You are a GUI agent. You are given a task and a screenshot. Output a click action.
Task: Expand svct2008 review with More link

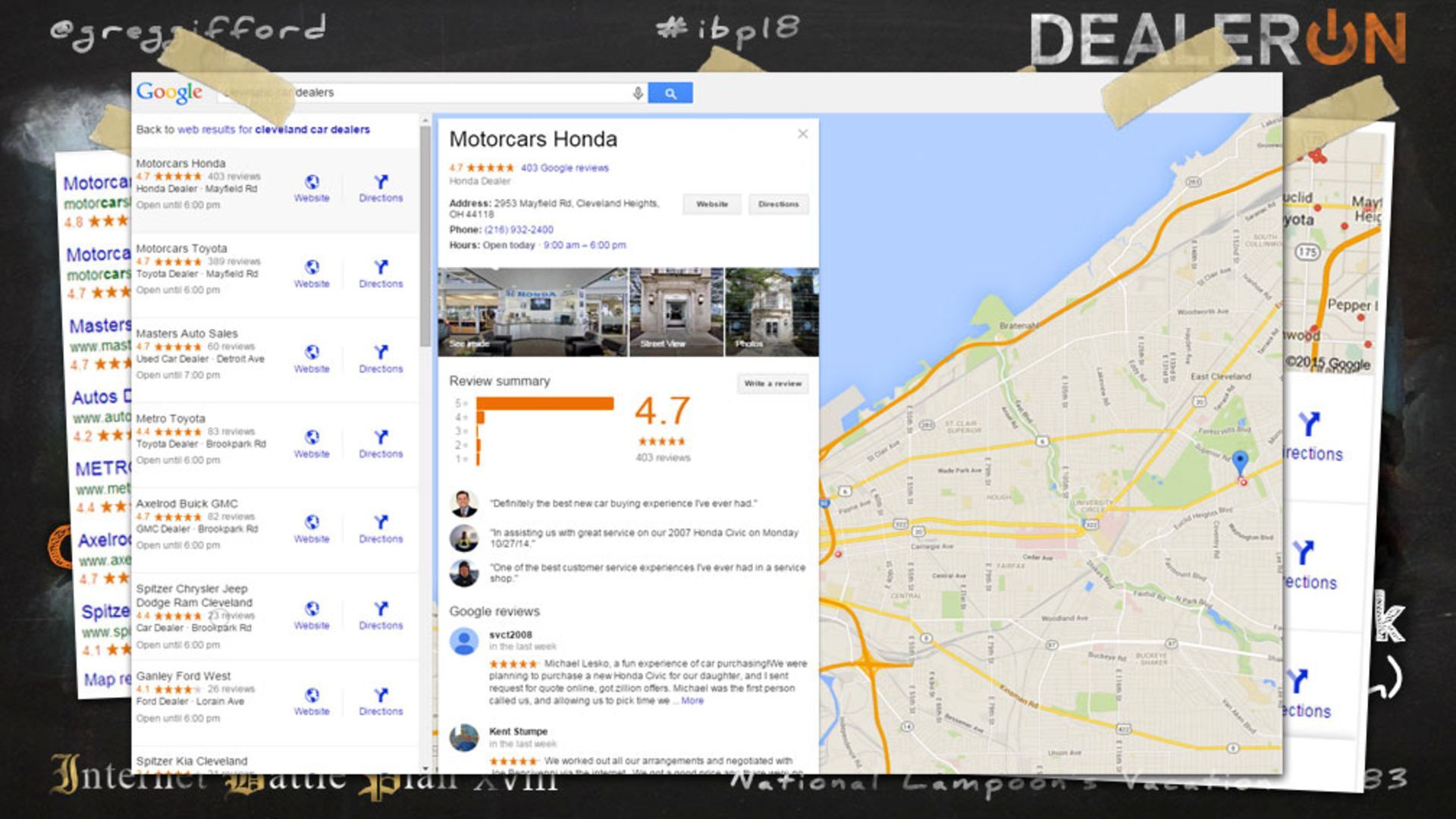tap(692, 701)
